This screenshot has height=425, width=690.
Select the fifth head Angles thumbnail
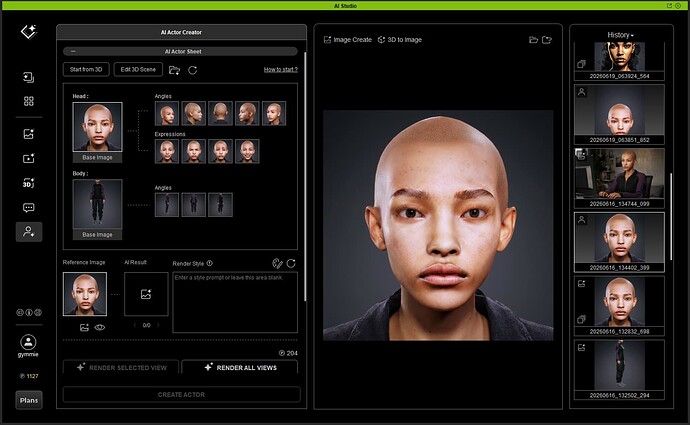tap(274, 113)
